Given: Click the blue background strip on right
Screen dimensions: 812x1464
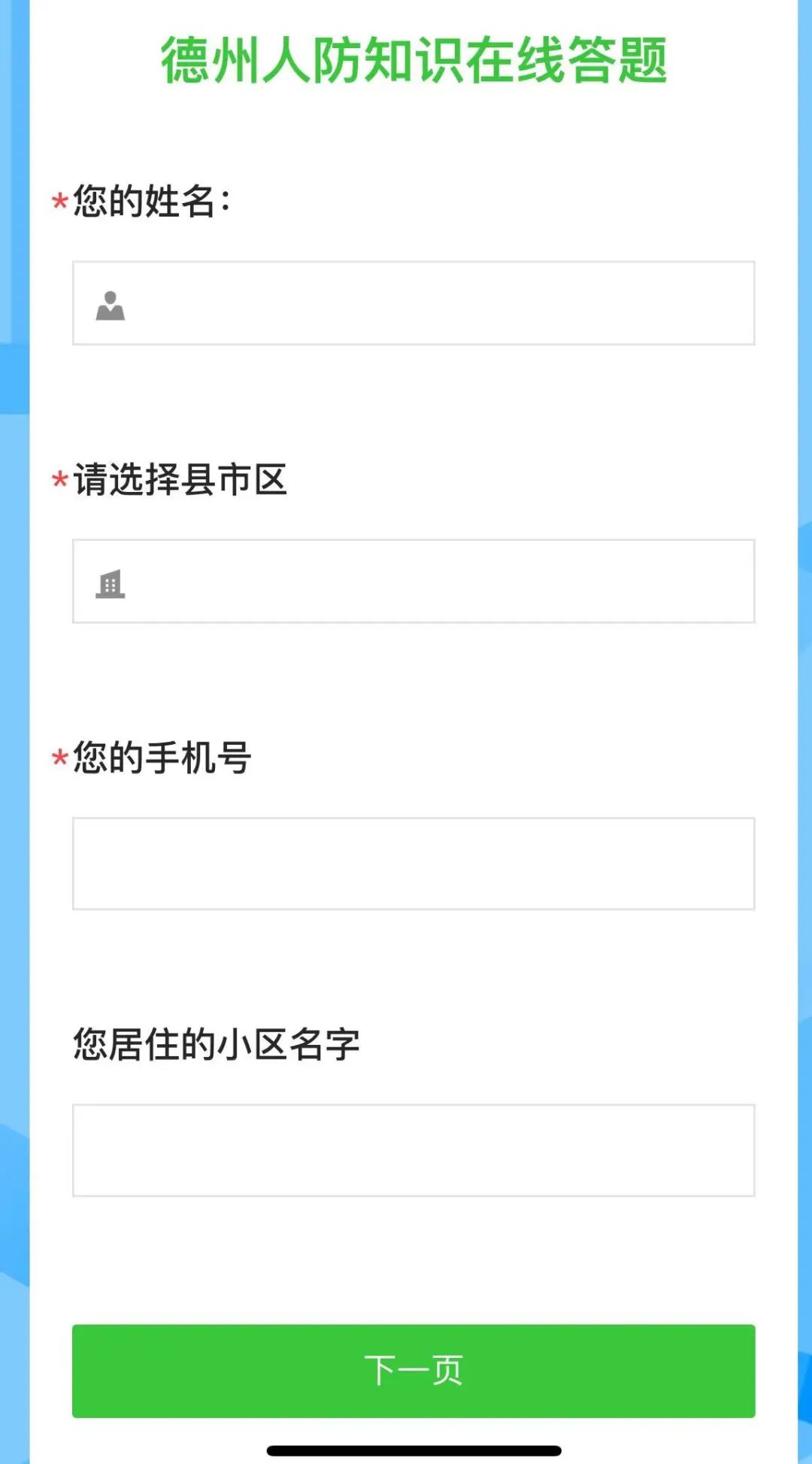Looking at the screenshot, I should coord(804,732).
